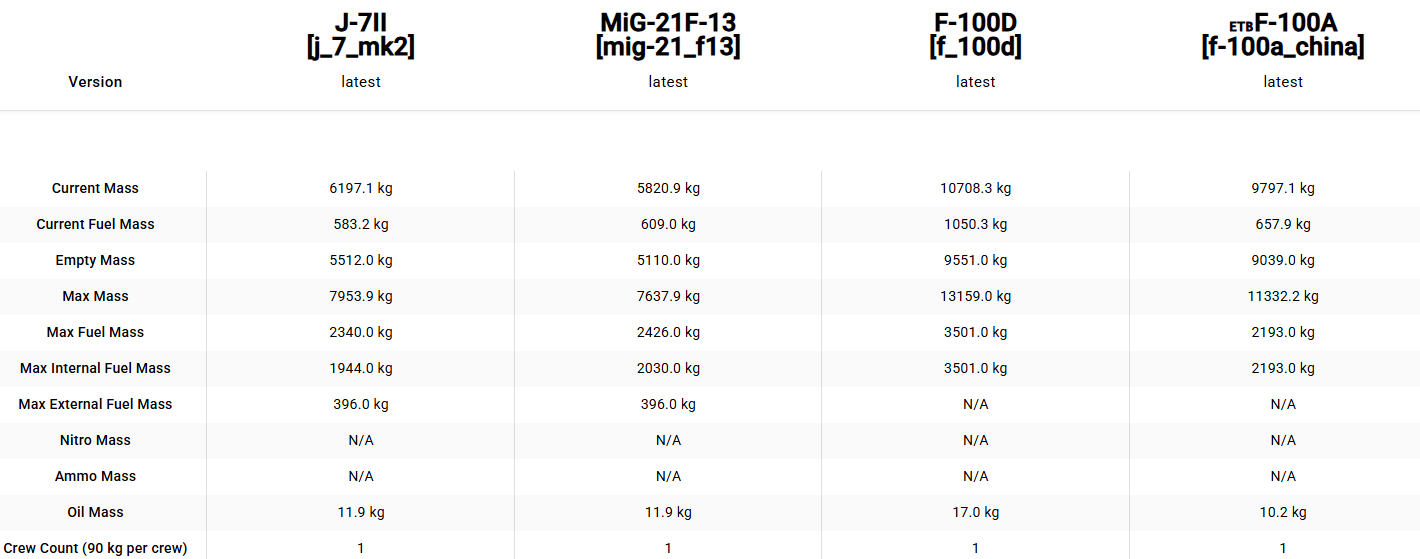
Task: Click MiG-21F-13's Max Fuel Mass value 2426.0 kg
Action: pos(668,332)
